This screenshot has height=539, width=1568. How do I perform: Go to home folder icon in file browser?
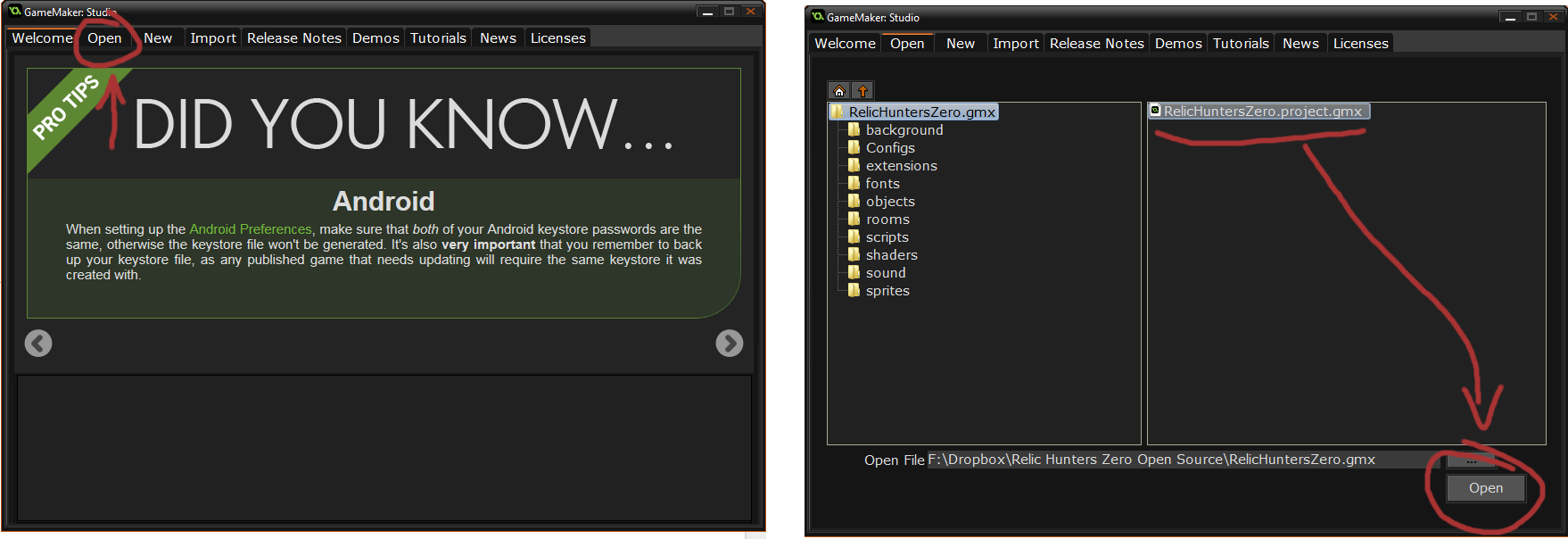839,91
